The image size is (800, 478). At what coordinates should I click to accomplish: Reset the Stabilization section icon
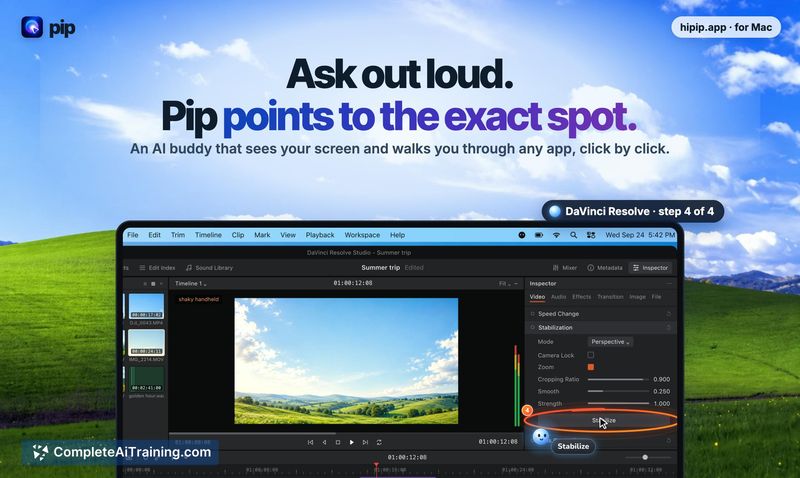click(x=668, y=328)
